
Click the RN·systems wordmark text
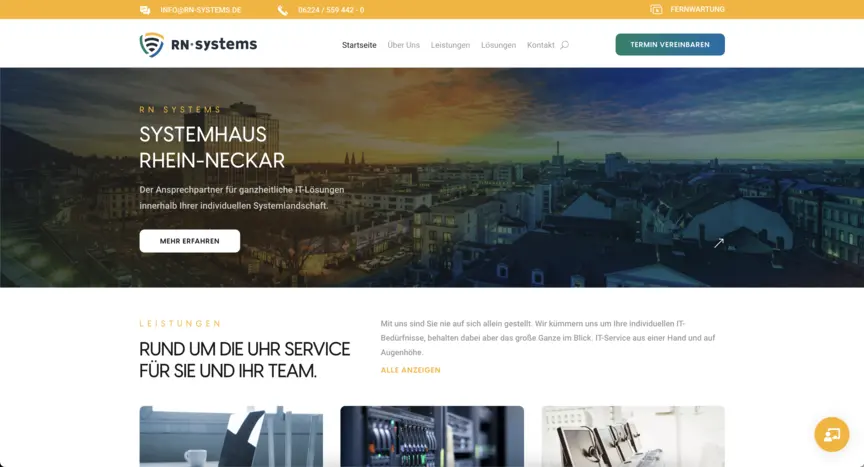[214, 44]
